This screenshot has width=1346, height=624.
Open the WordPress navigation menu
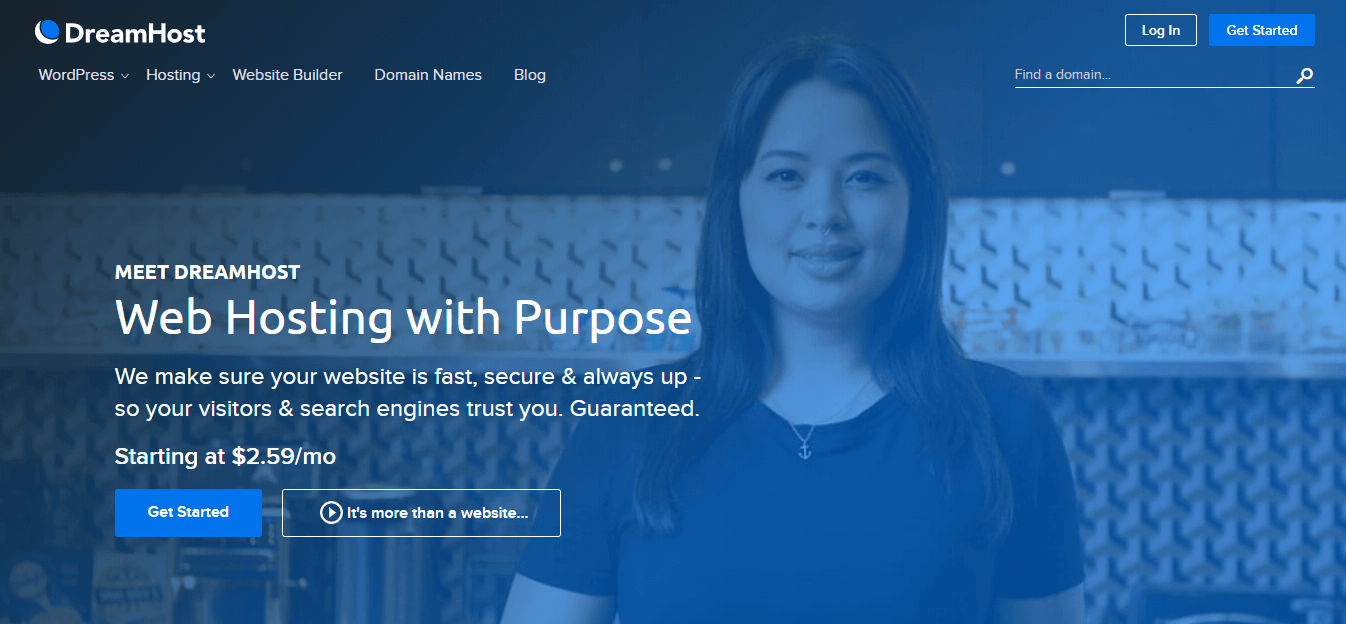coord(76,75)
